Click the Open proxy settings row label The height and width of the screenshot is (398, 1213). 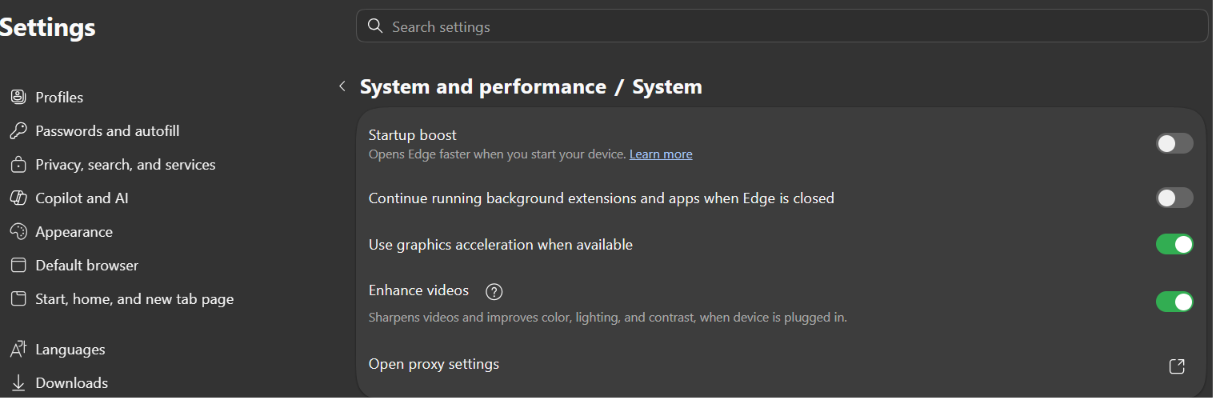pyautogui.click(x=434, y=364)
